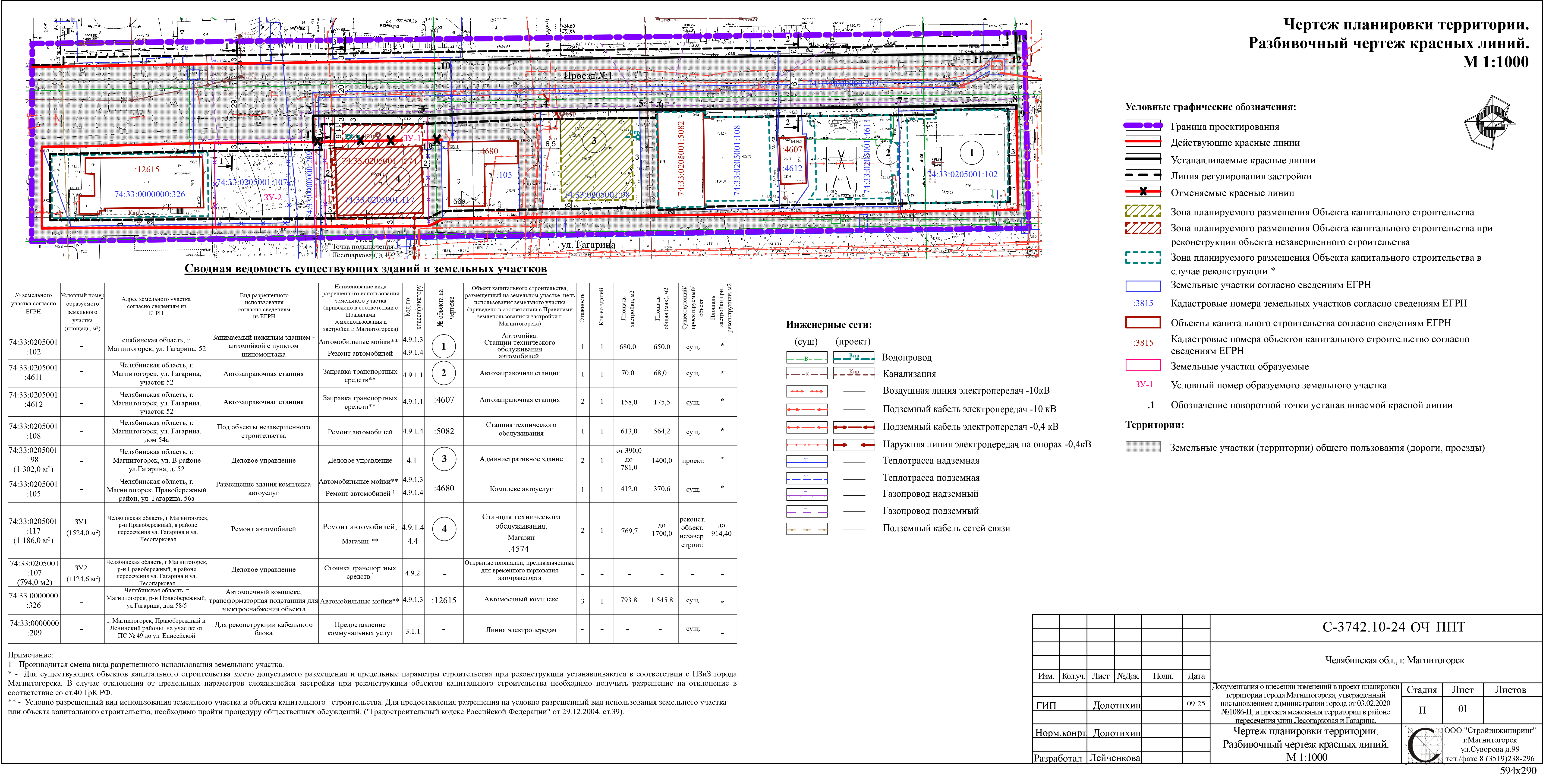Screen dimensions: 1568x780
Task: Click the 'Сводная ведомость' table heading
Action: (365, 268)
